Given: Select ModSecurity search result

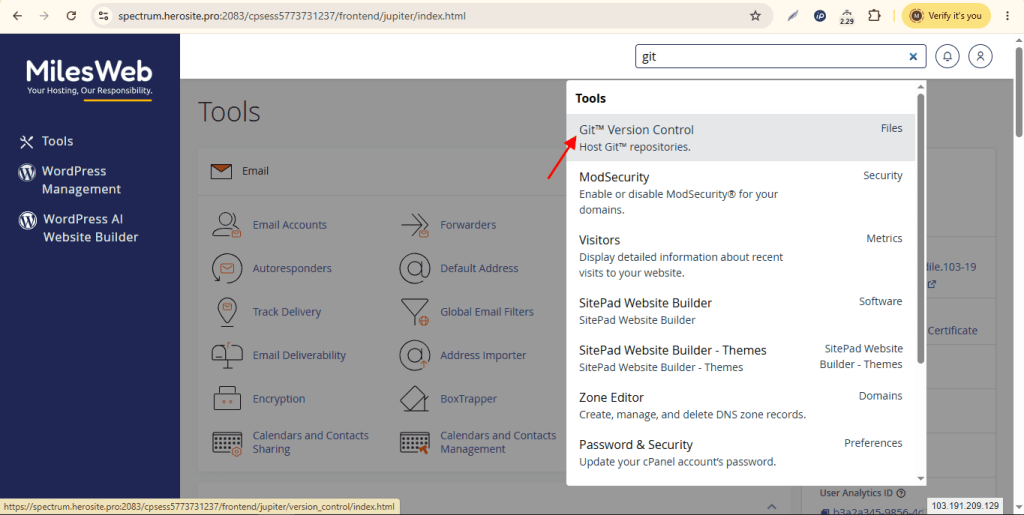Looking at the screenshot, I should 741,193.
